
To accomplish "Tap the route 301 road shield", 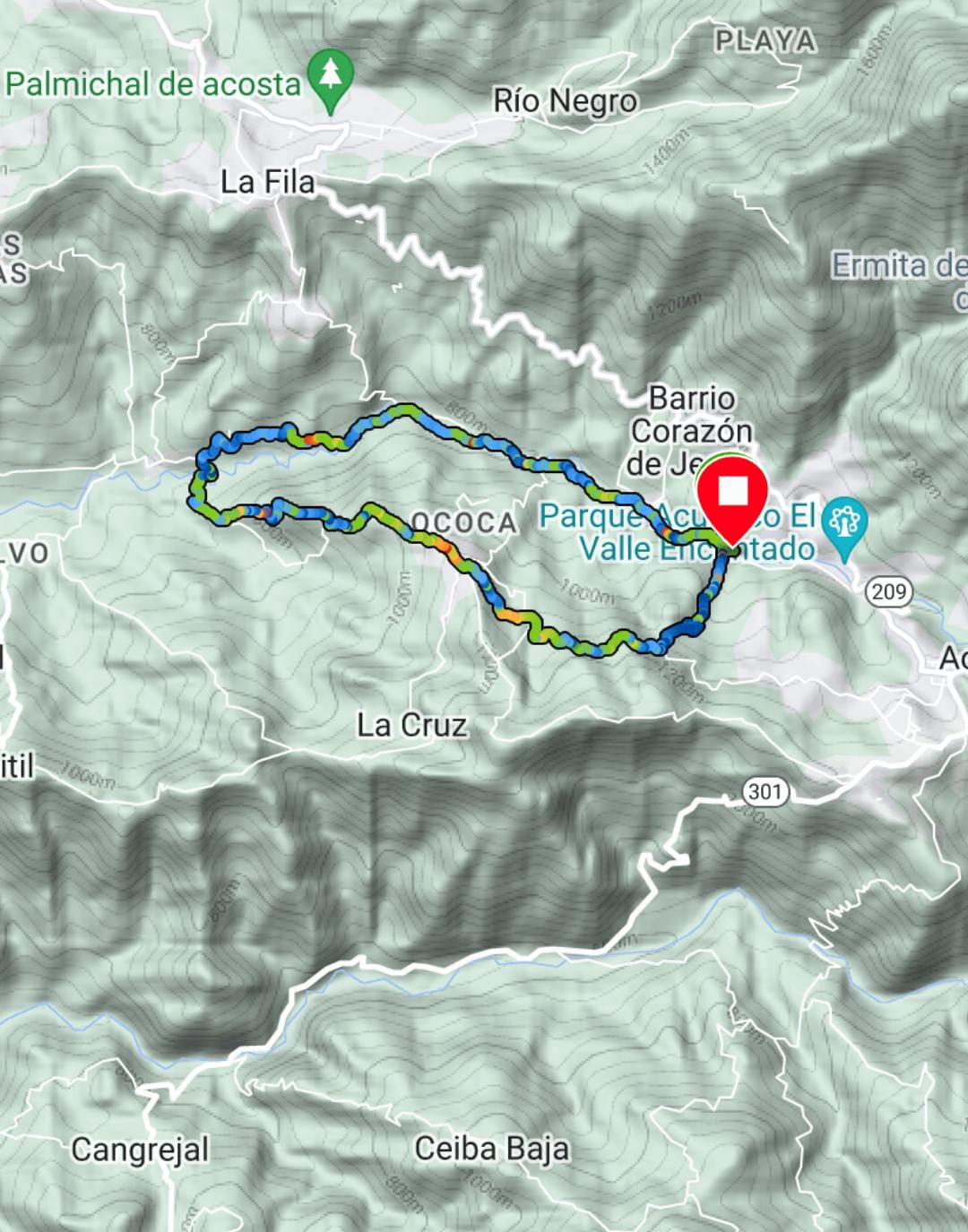I will click(765, 791).
